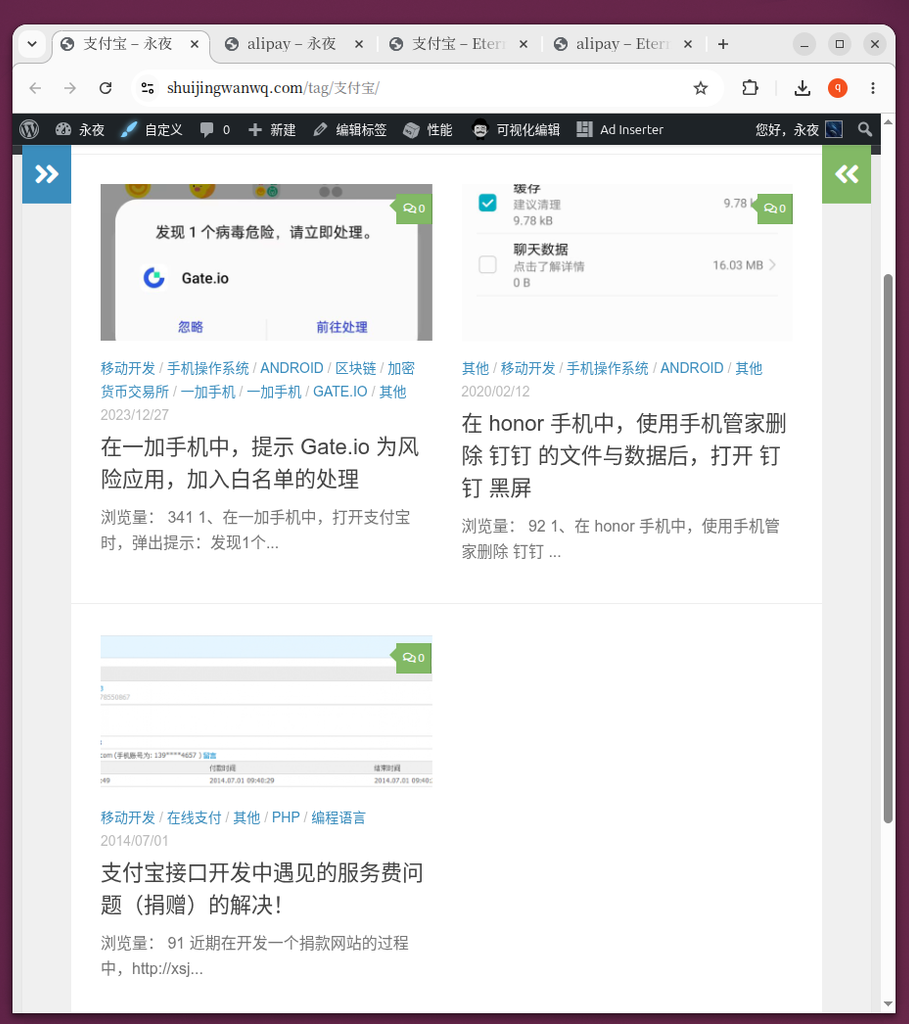This screenshot has width=909, height=1024.
Task: Open comments bubble showing 0 in admin bar
Action: point(215,129)
